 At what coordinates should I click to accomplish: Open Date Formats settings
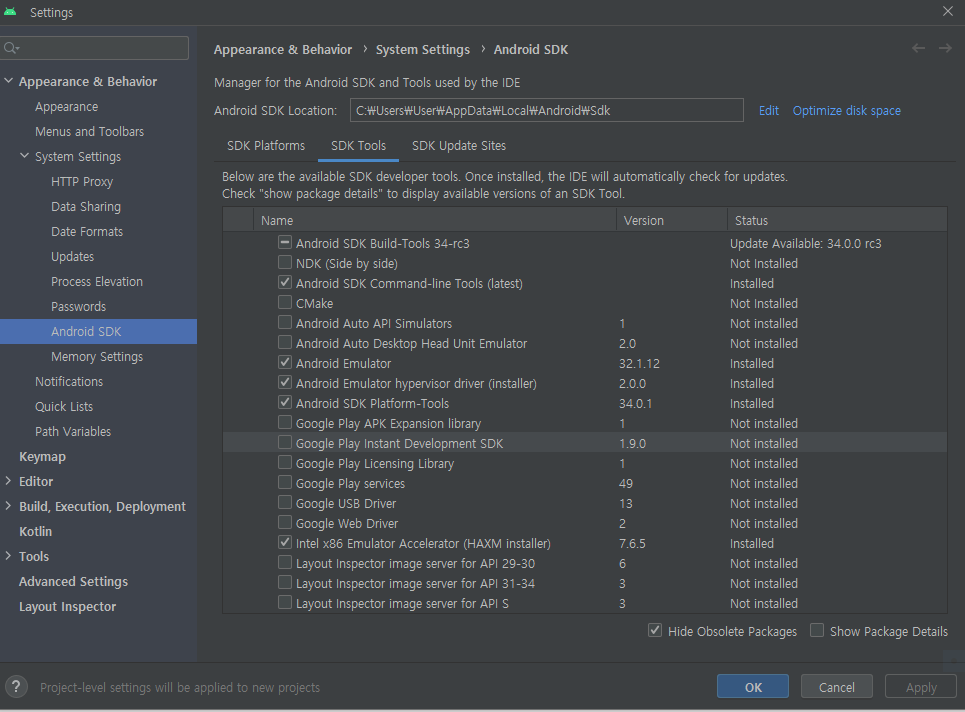point(87,231)
